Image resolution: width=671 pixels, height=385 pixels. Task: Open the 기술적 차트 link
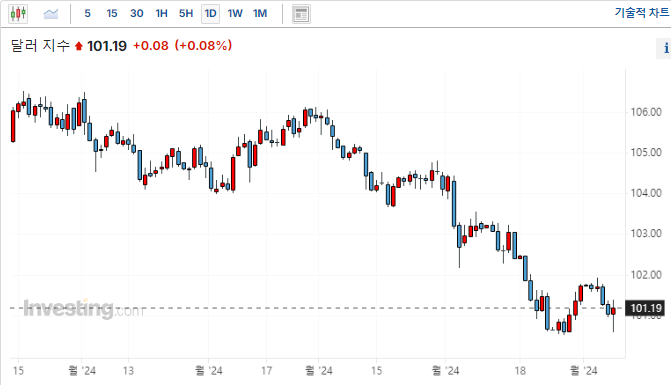click(642, 12)
